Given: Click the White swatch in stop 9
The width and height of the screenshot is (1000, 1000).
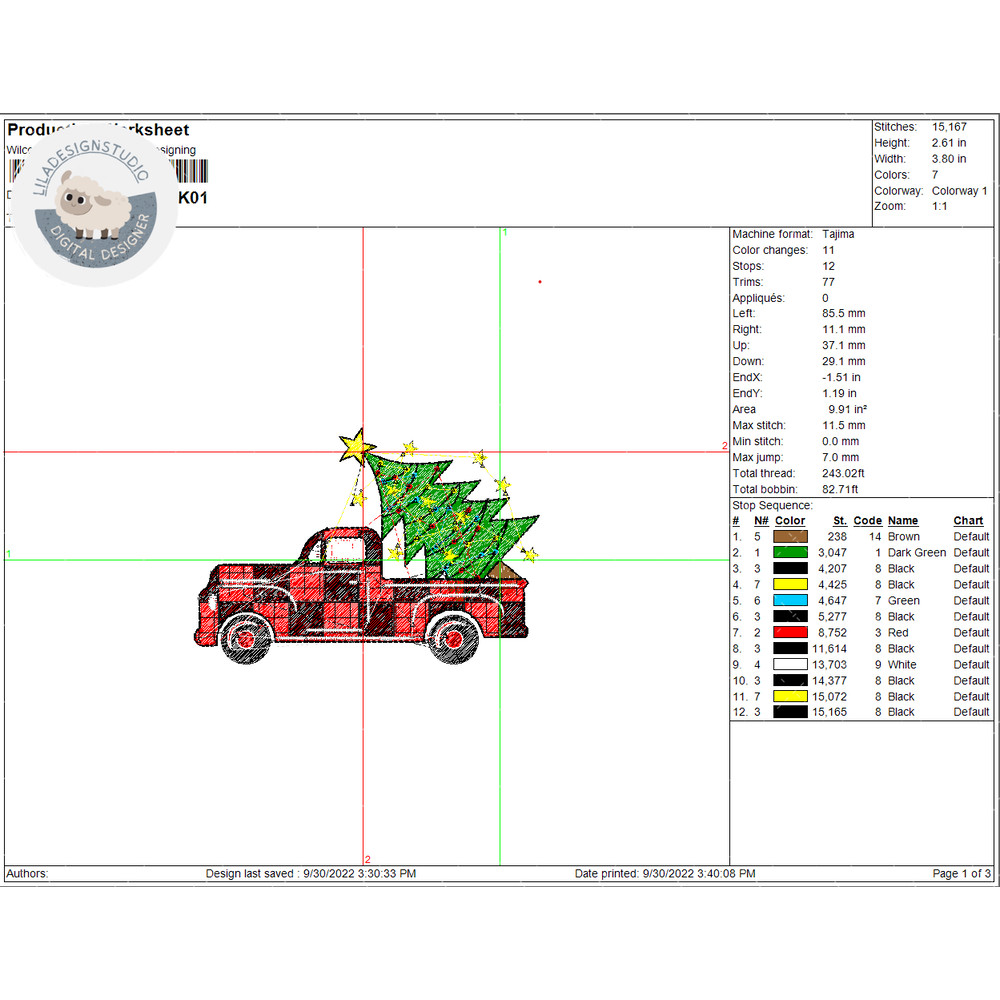Looking at the screenshot, I should pos(789,664).
